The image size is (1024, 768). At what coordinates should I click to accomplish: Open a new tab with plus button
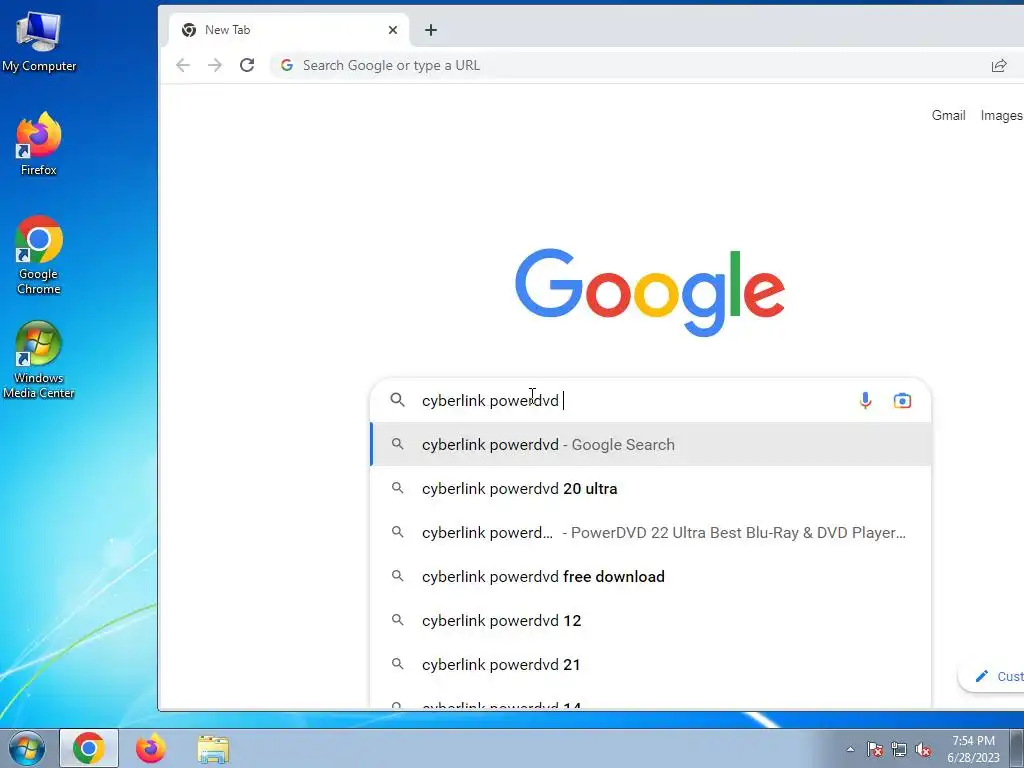pos(431,30)
